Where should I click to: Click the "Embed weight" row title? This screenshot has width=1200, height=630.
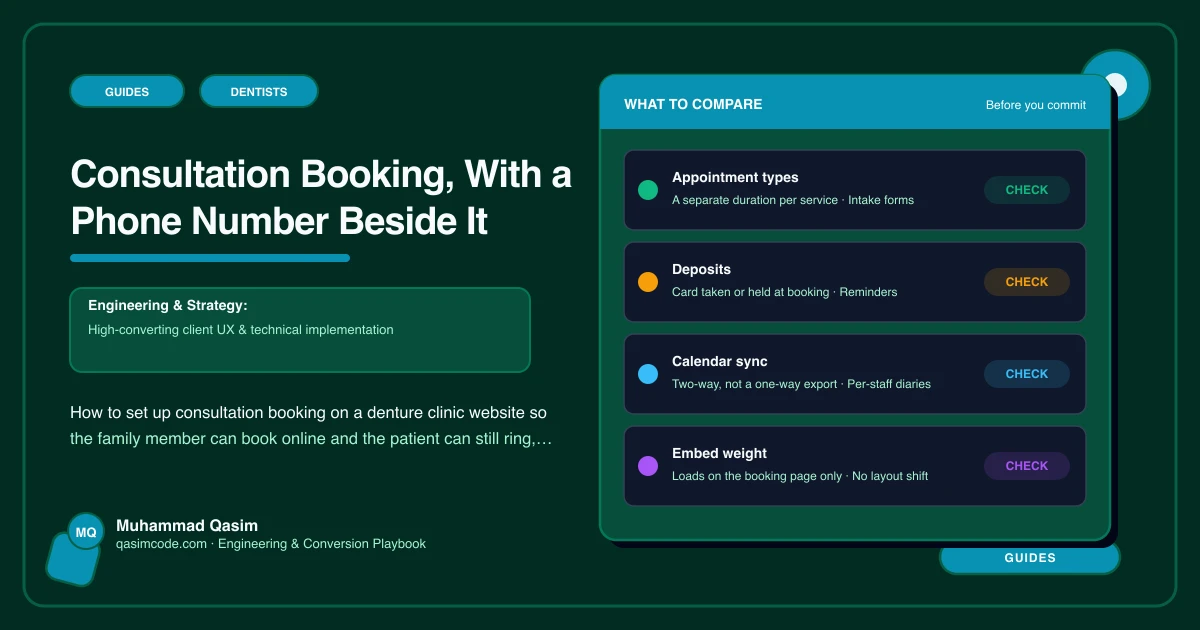(x=720, y=453)
